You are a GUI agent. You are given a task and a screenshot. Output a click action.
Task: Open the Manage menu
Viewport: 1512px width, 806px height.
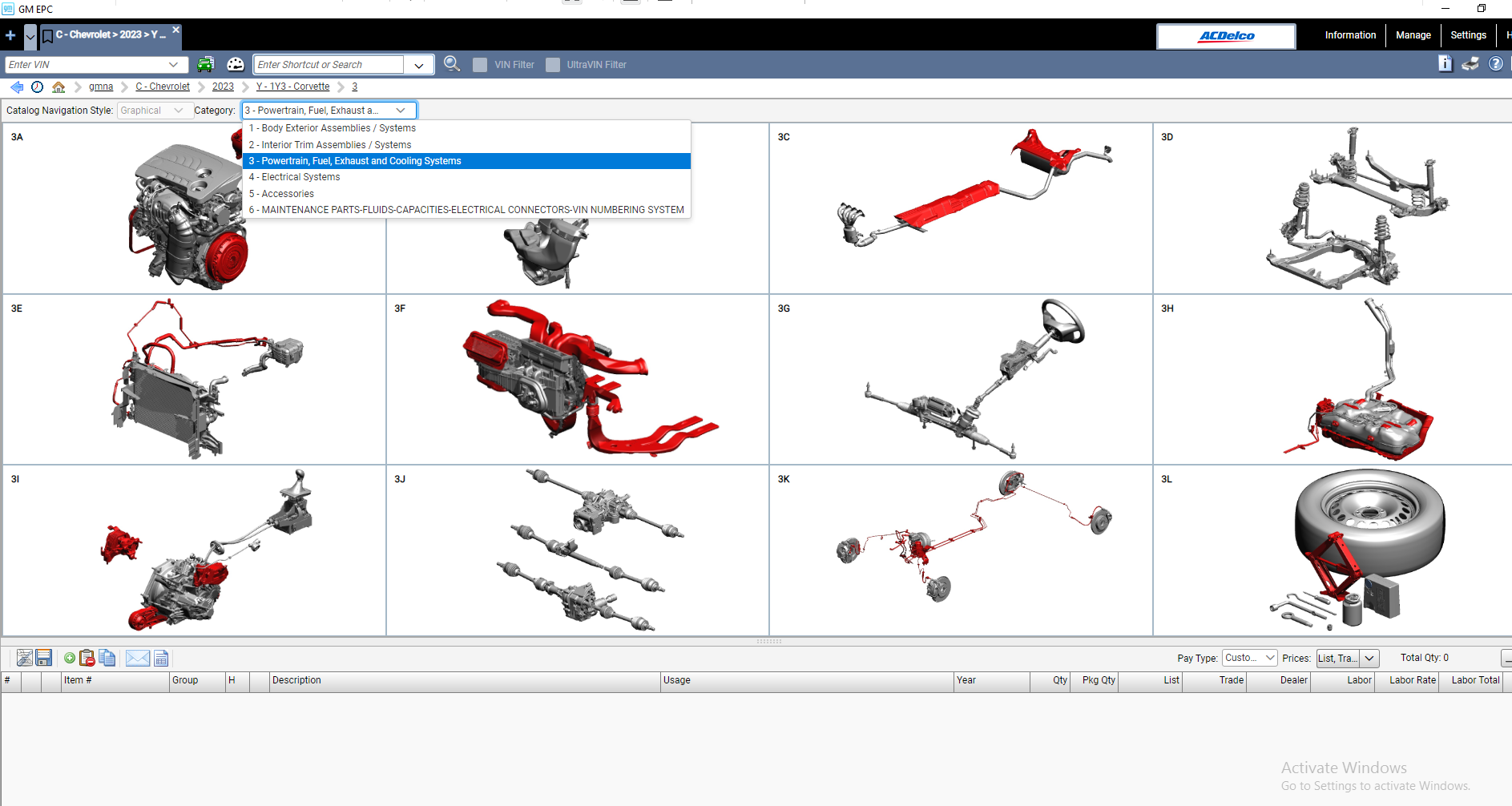click(x=1413, y=35)
